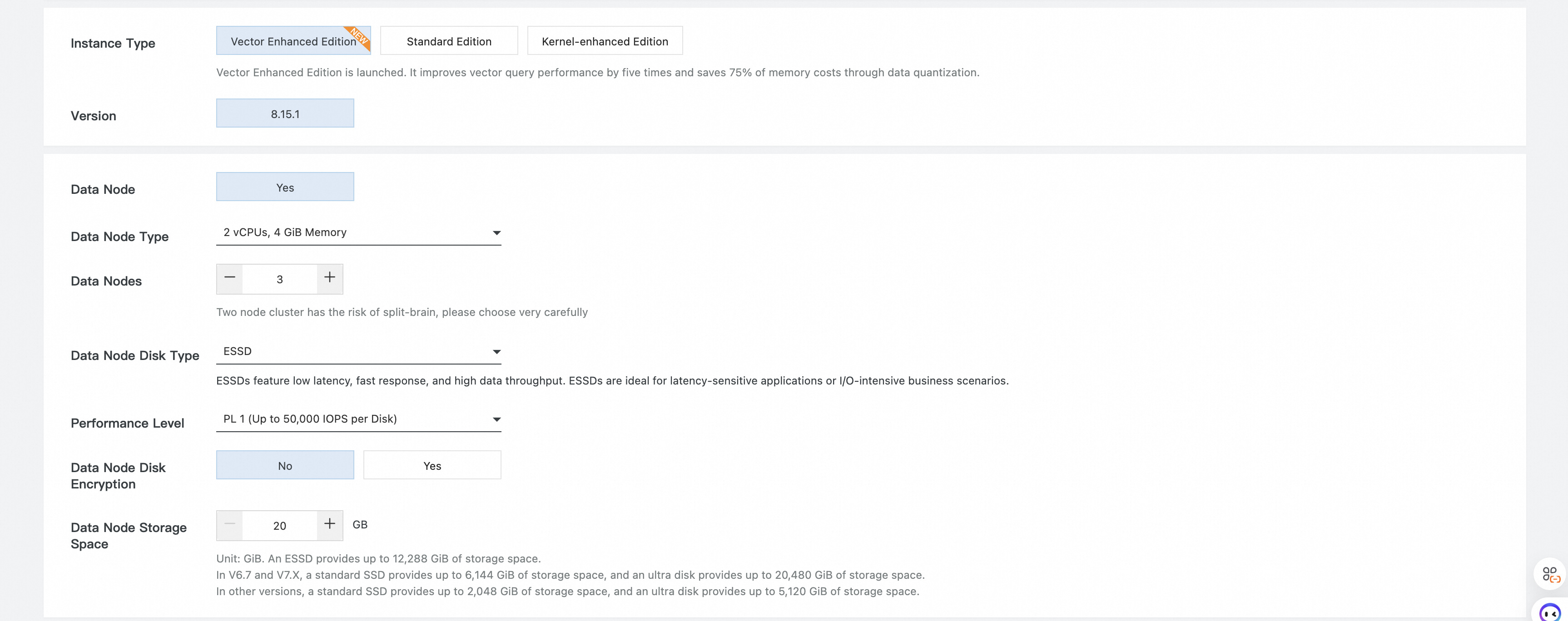Viewport: 1568px width, 621px height.
Task: Choose Standard Edition instance type
Action: coord(449,41)
